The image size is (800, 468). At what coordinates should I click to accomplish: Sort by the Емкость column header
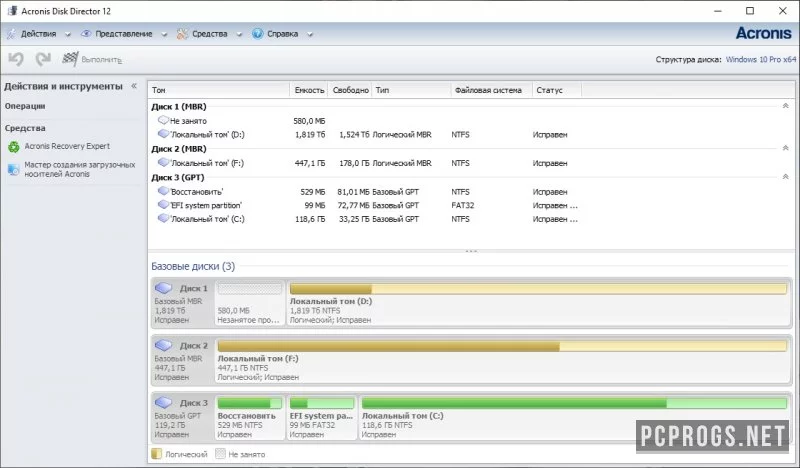tap(309, 90)
